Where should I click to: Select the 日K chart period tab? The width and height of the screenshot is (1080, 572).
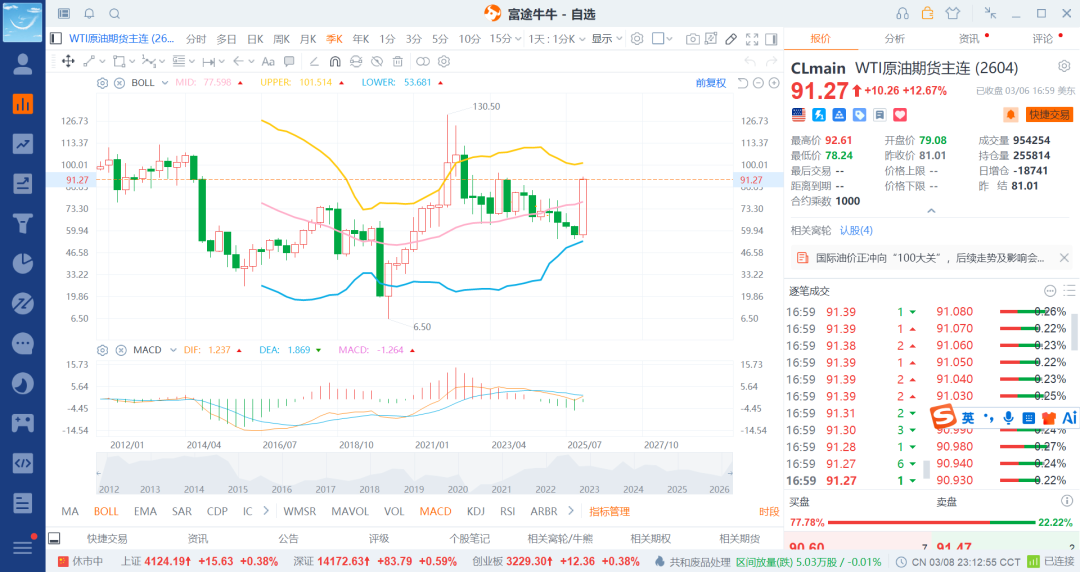254,39
